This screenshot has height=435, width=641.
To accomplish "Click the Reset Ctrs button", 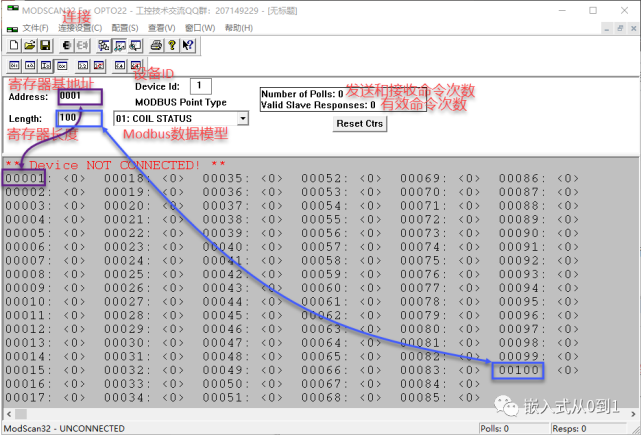I will click(359, 123).
